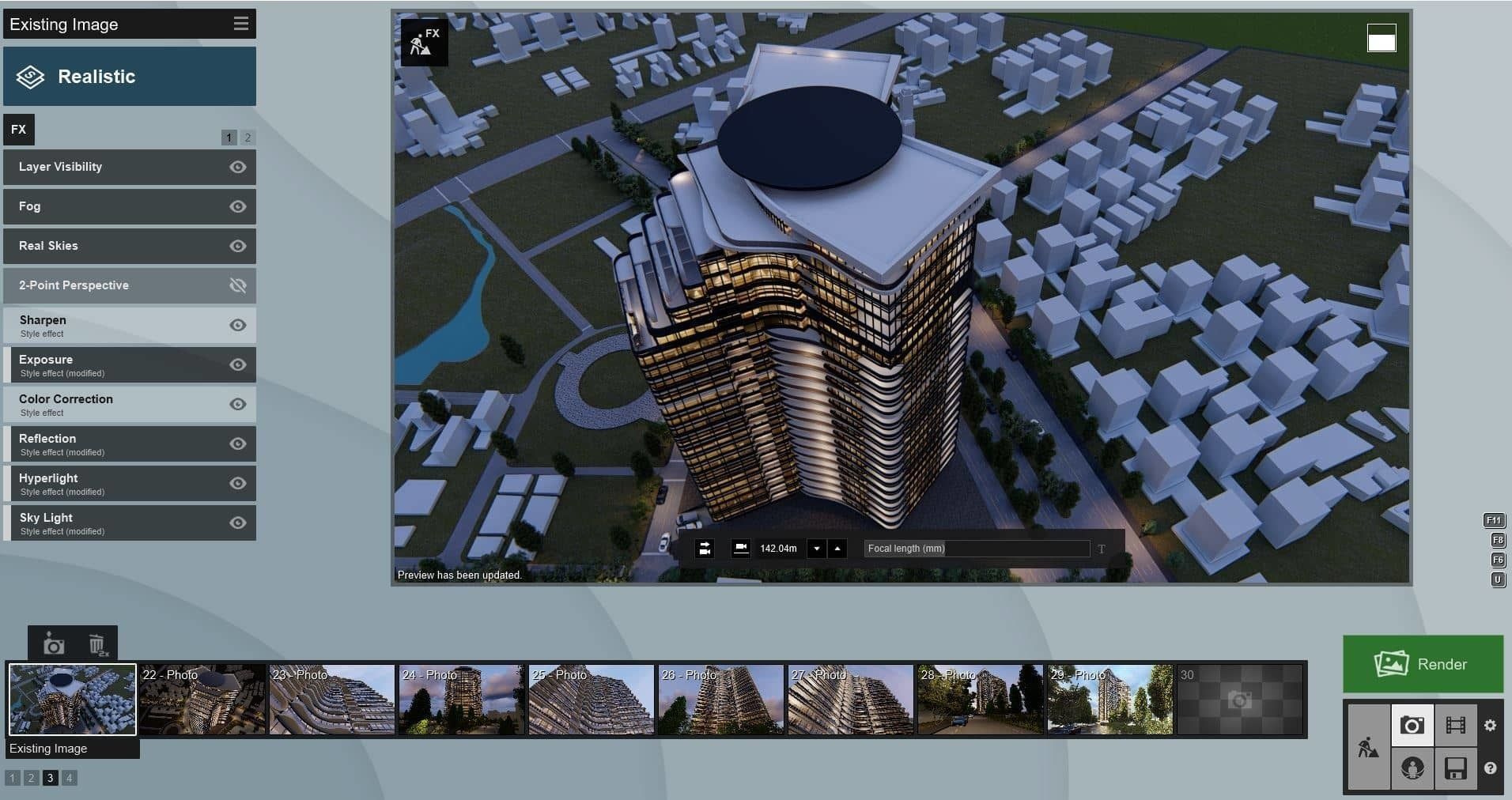Click white rectangle icon in preview corner
Image resolution: width=1512 pixels, height=800 pixels.
coord(1382,38)
